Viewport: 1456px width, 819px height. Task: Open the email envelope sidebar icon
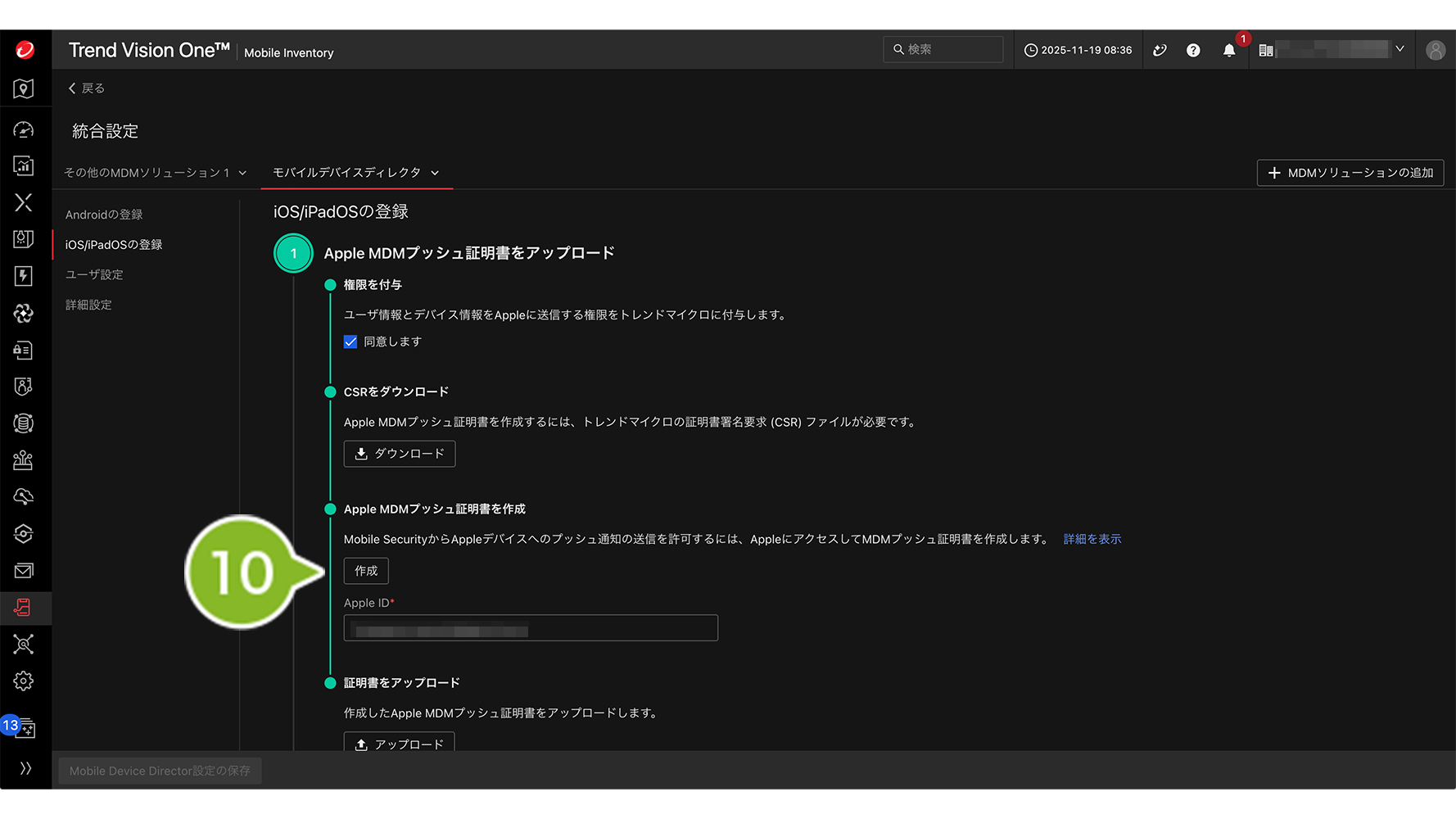pyautogui.click(x=24, y=571)
